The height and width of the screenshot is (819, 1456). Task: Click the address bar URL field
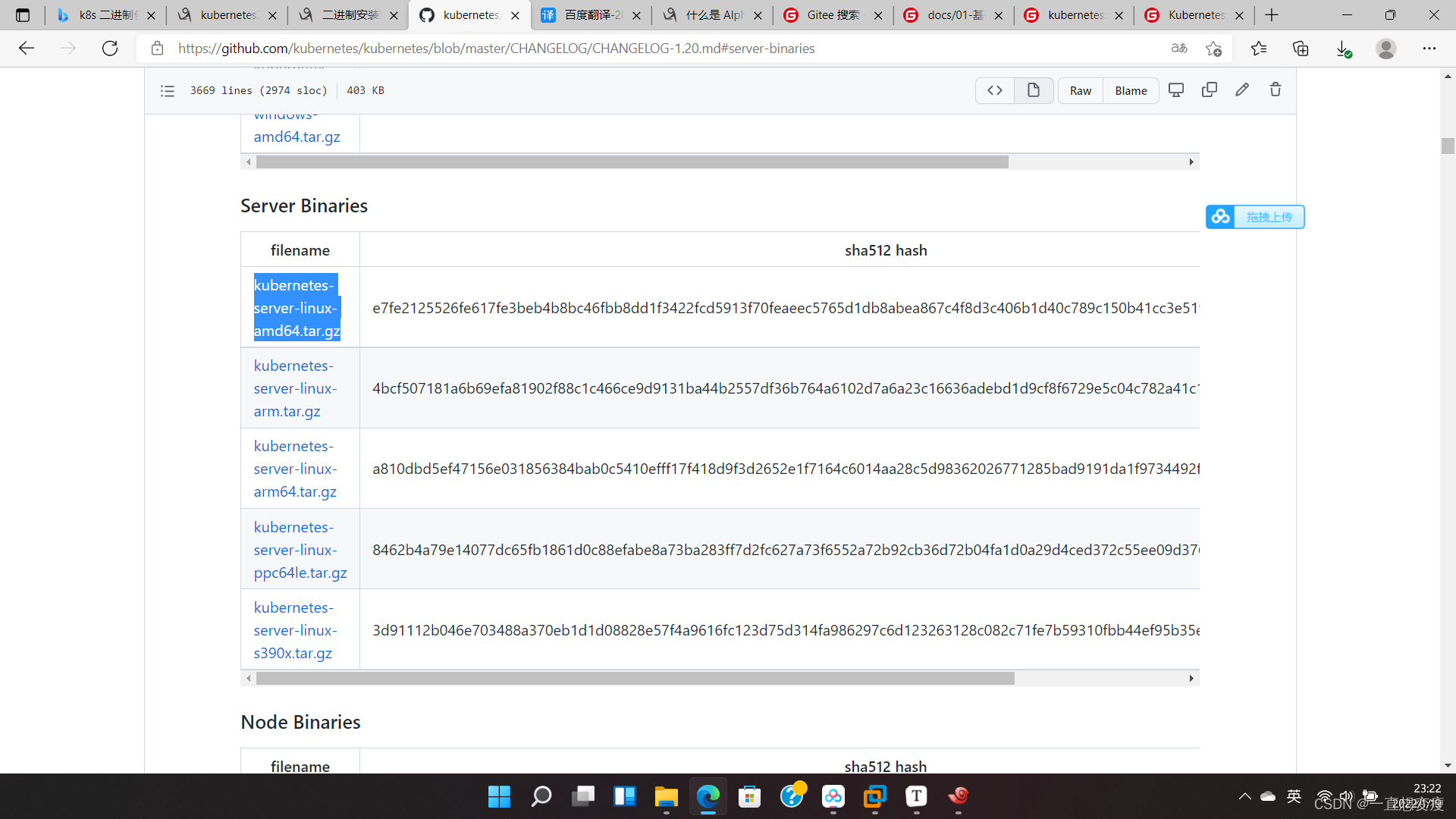pos(496,49)
